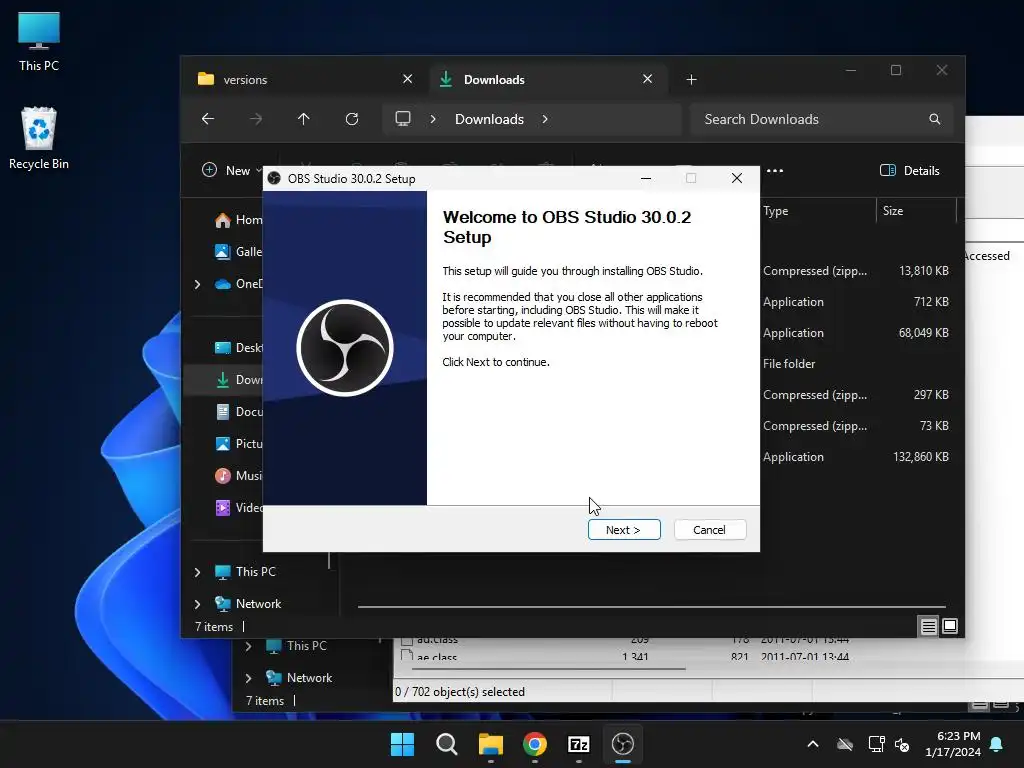The width and height of the screenshot is (1024, 768).
Task: Open Pictures in the sidebar
Action: coord(238,444)
